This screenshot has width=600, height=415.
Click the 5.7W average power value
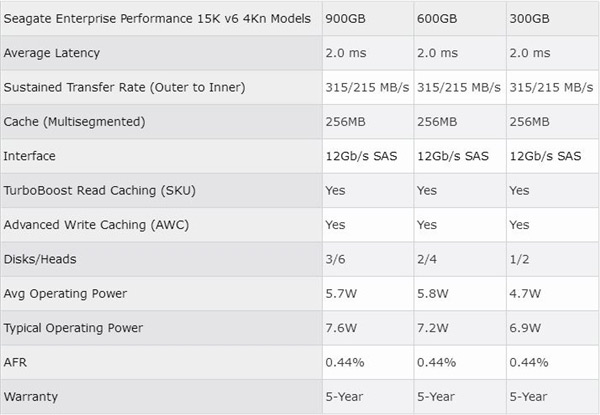tap(340, 294)
